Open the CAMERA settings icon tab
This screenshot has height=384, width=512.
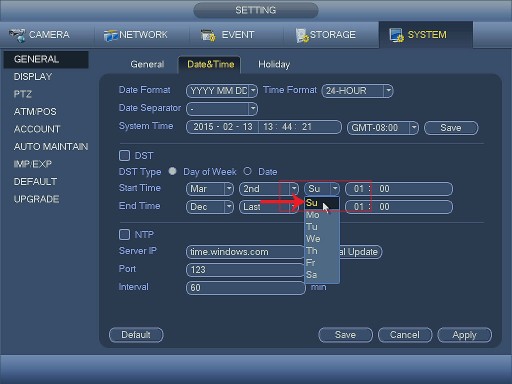click(x=39, y=35)
